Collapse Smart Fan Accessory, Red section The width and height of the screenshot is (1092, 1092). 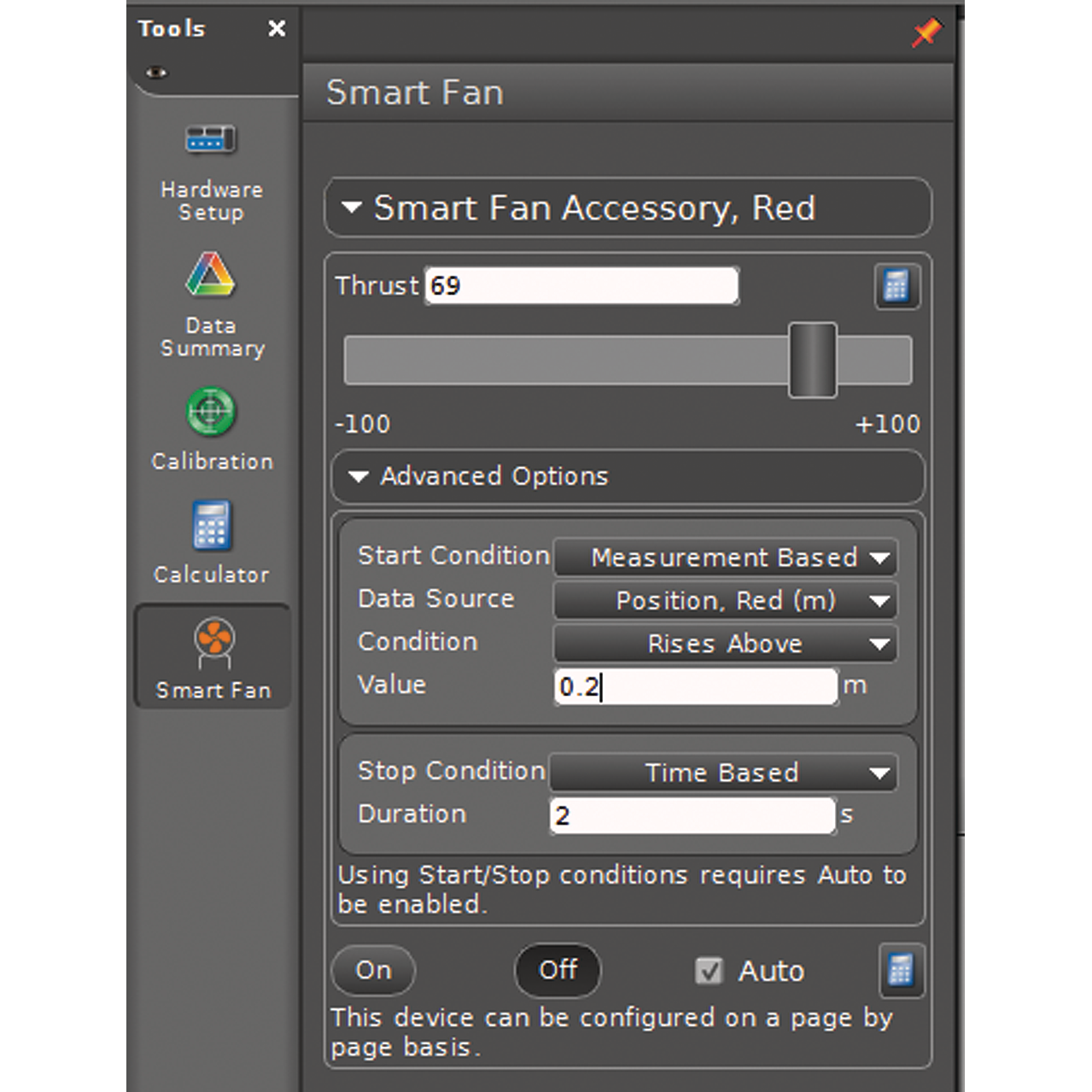tap(352, 207)
